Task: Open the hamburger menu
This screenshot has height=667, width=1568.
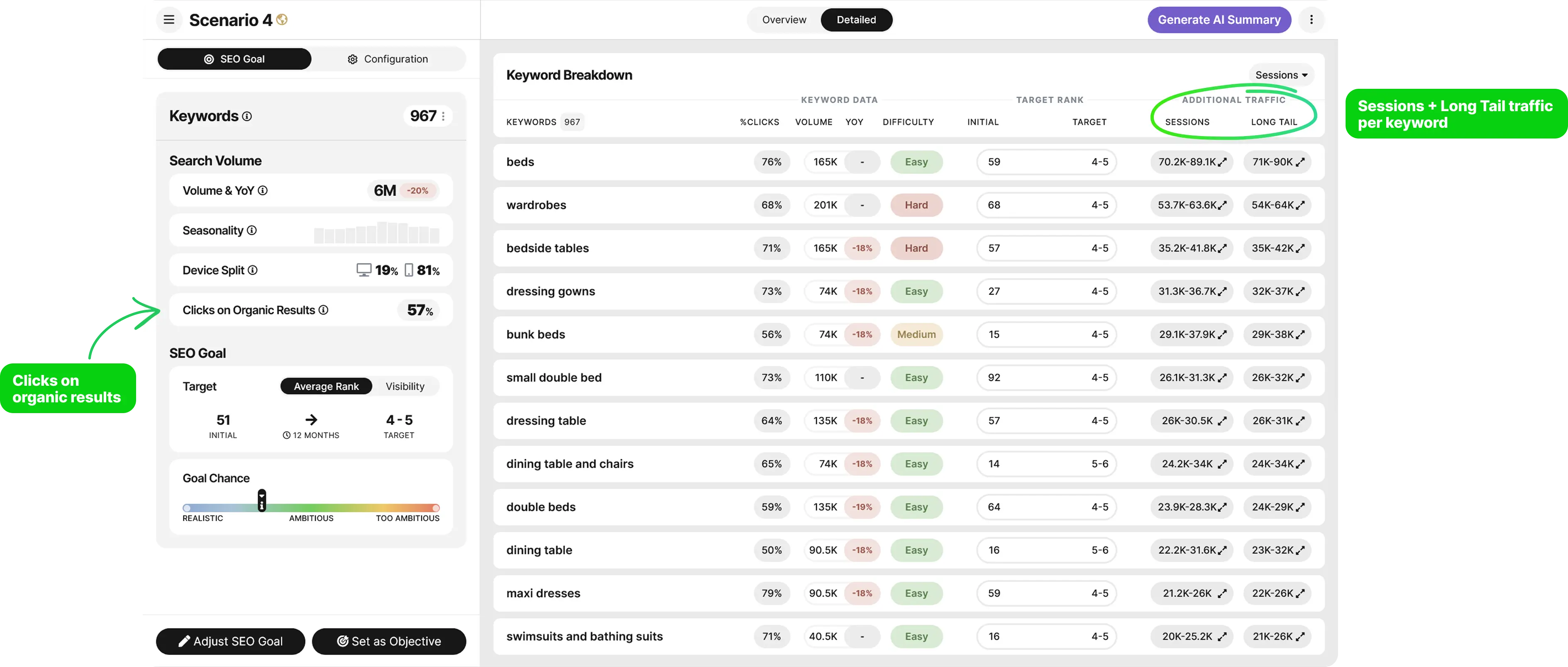Action: coord(169,19)
